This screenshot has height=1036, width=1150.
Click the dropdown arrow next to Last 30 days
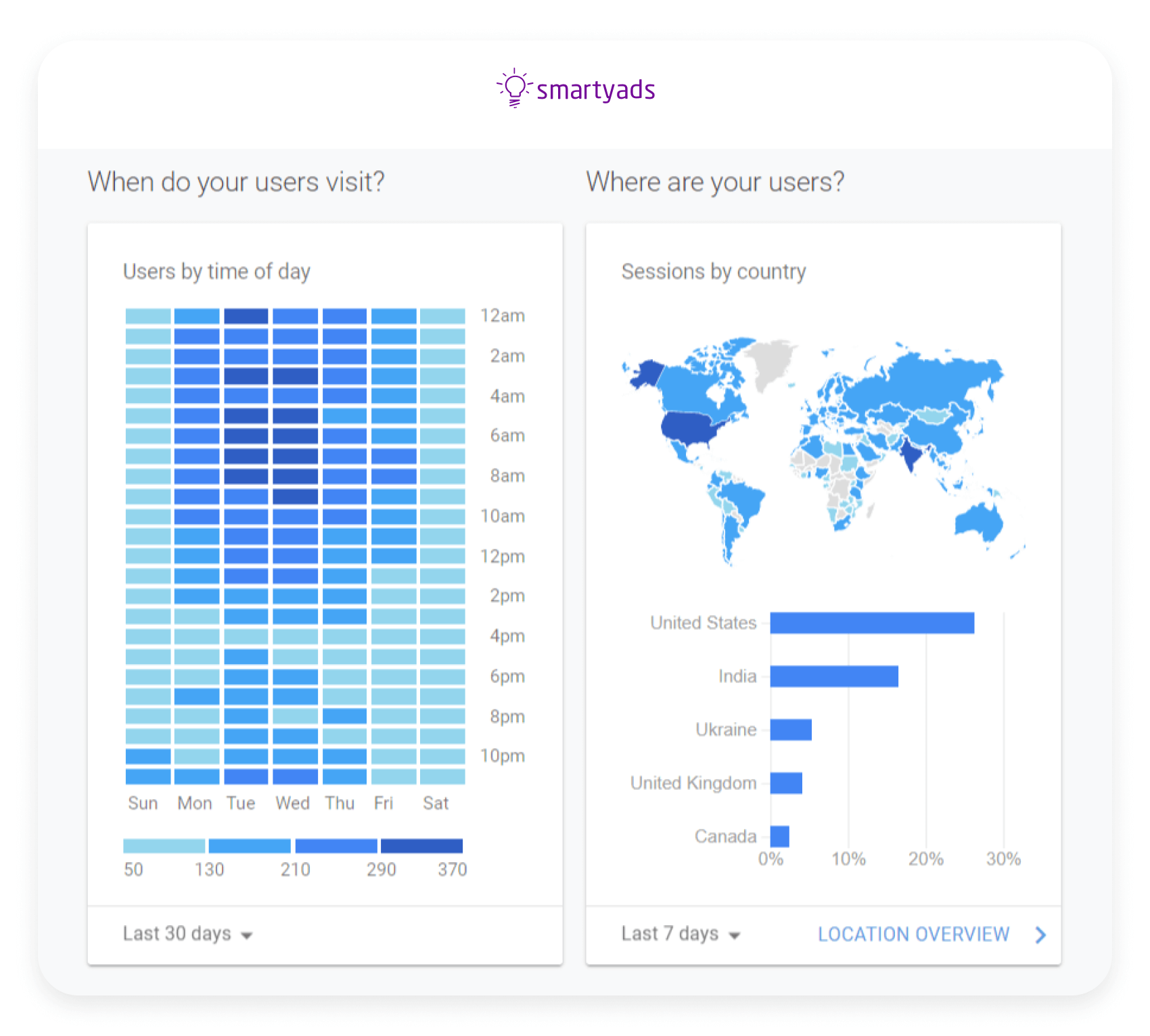coord(247,935)
